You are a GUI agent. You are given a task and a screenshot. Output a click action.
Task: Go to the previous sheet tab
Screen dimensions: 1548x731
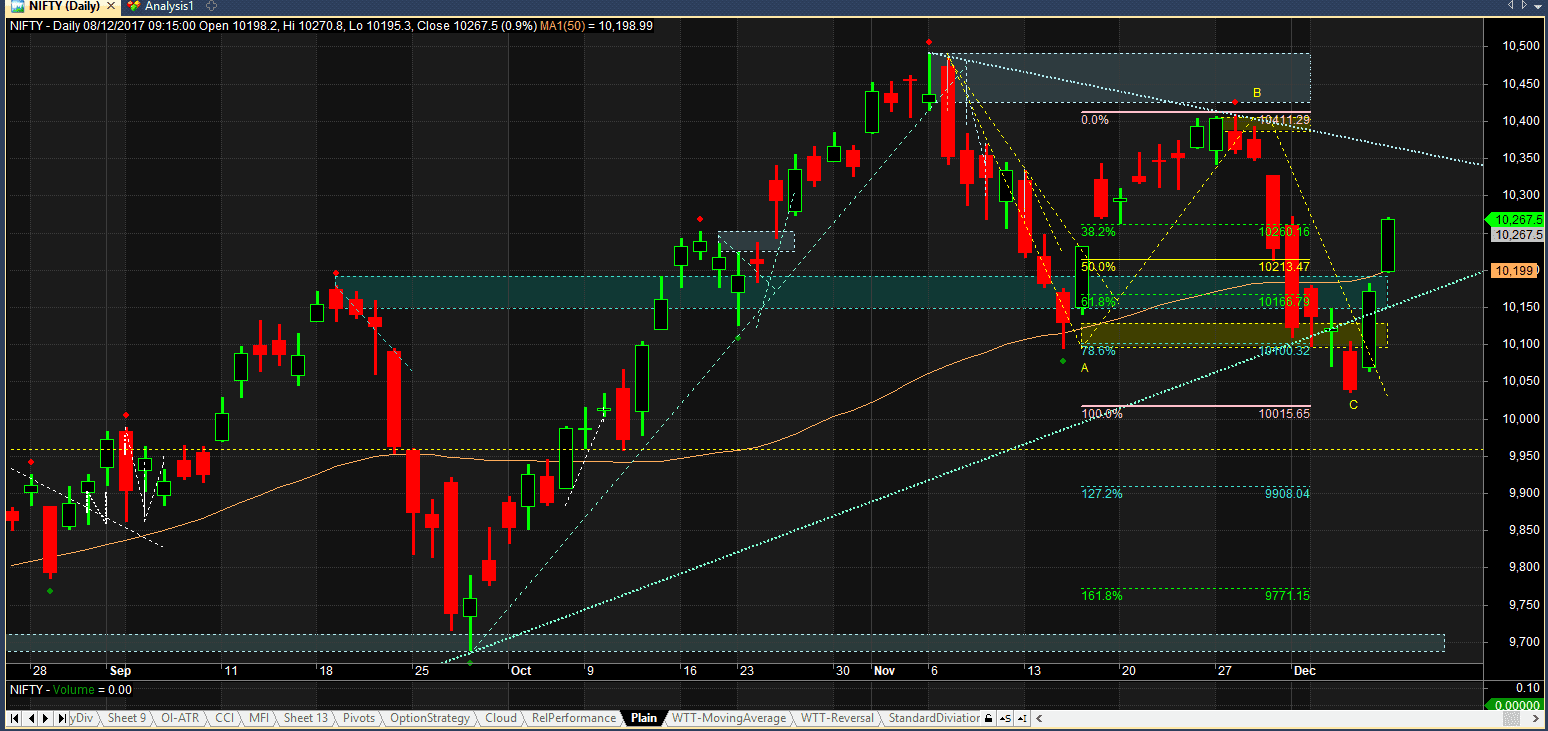31,718
